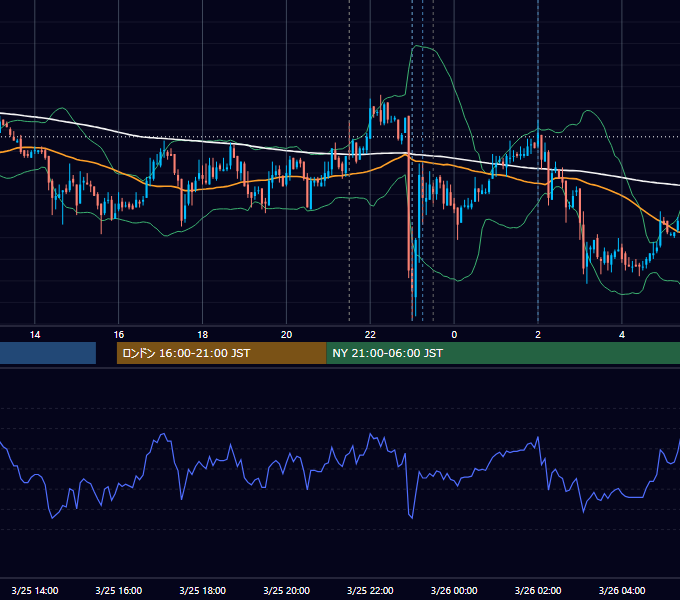The image size is (680, 600).
Task: Click the 3/25 16:00 bottom axis label
Action: pyautogui.click(x=118, y=590)
